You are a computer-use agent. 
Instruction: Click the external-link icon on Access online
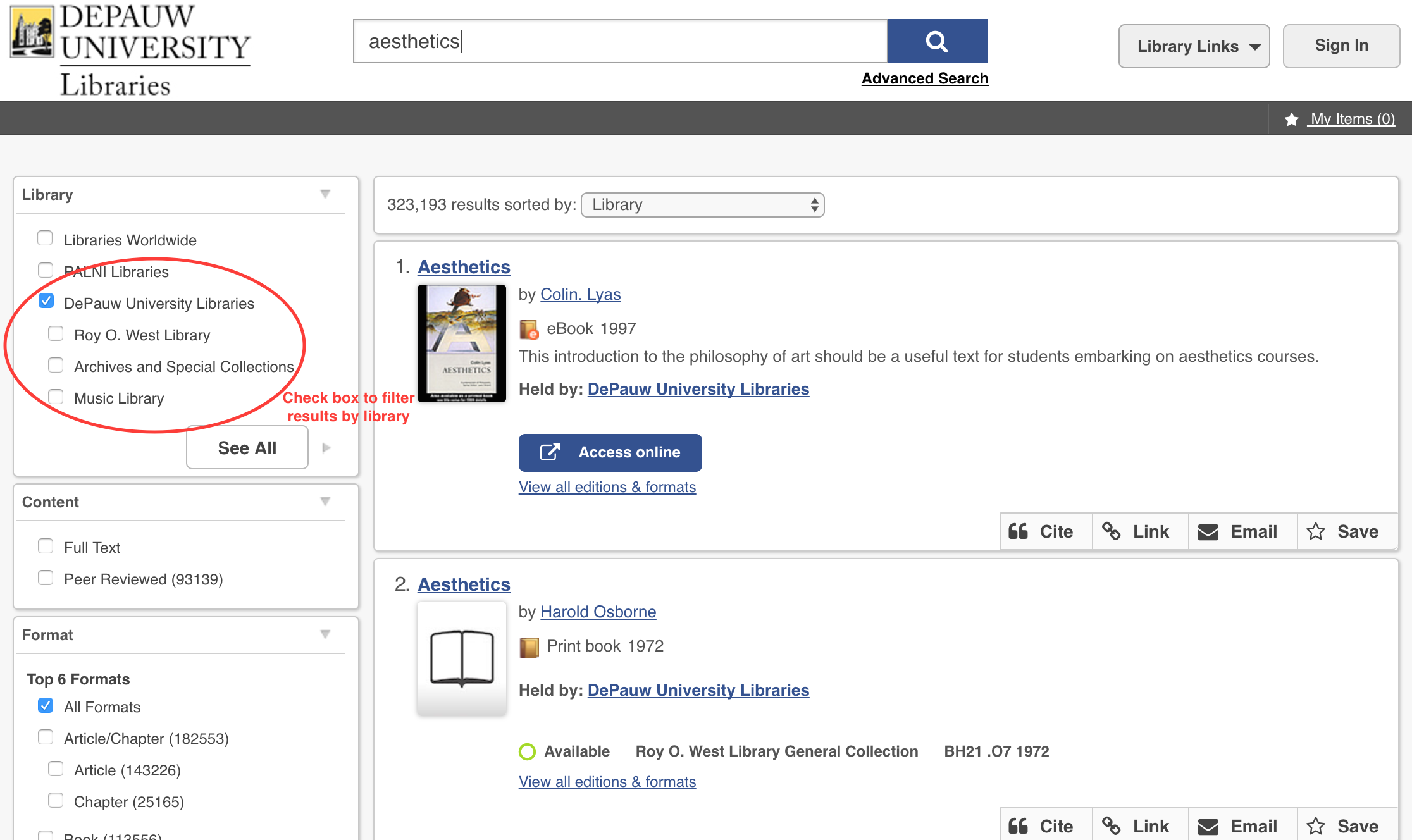coord(550,452)
